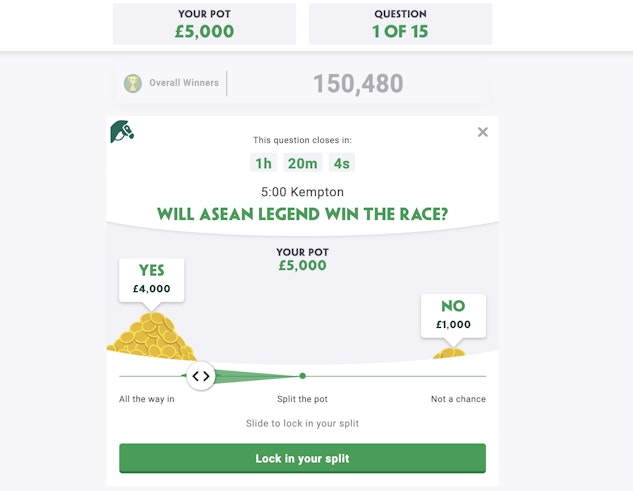633x491 pixels.
Task: Select the YES £4,000 bubble
Action: [152, 278]
